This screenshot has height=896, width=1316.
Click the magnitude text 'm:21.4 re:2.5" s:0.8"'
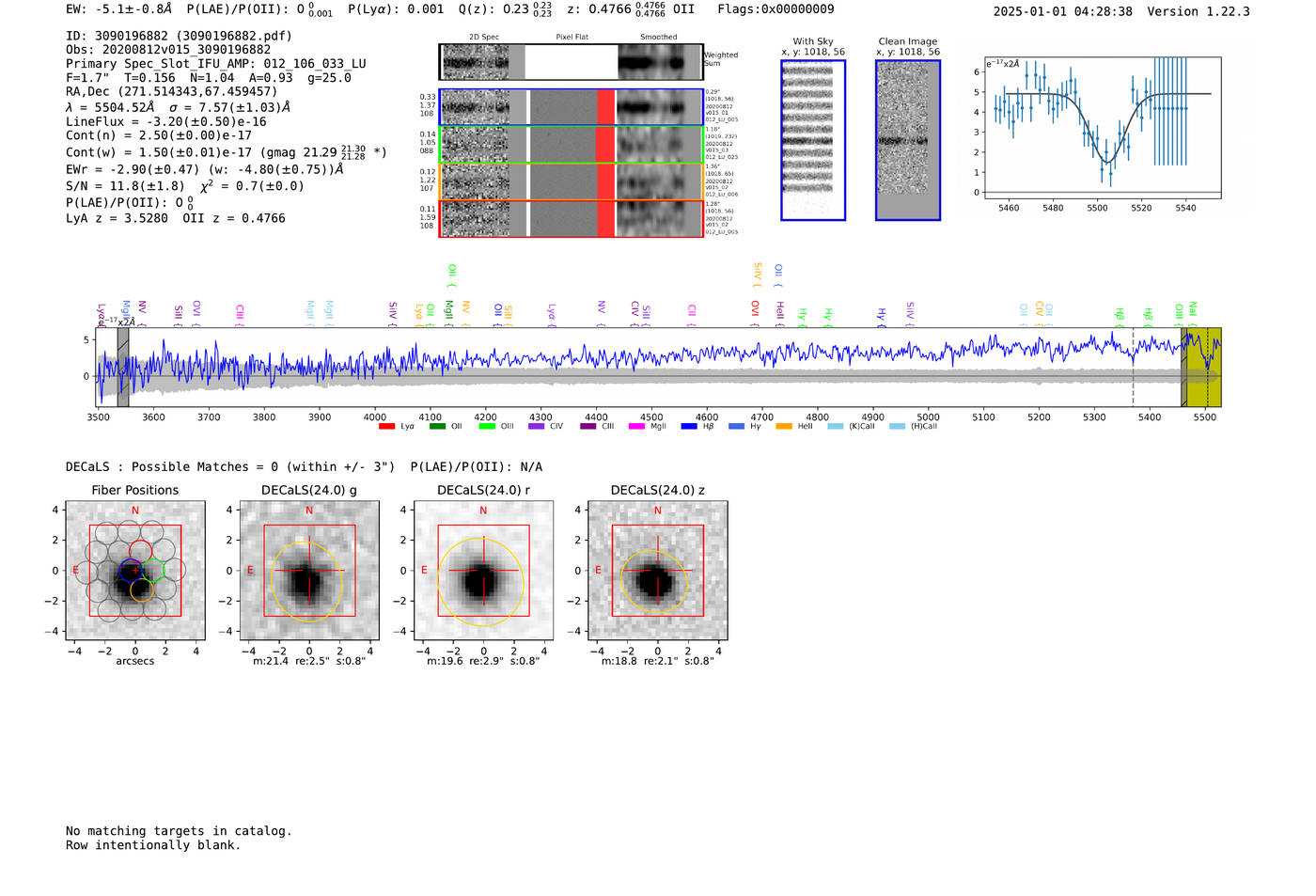pos(309,661)
